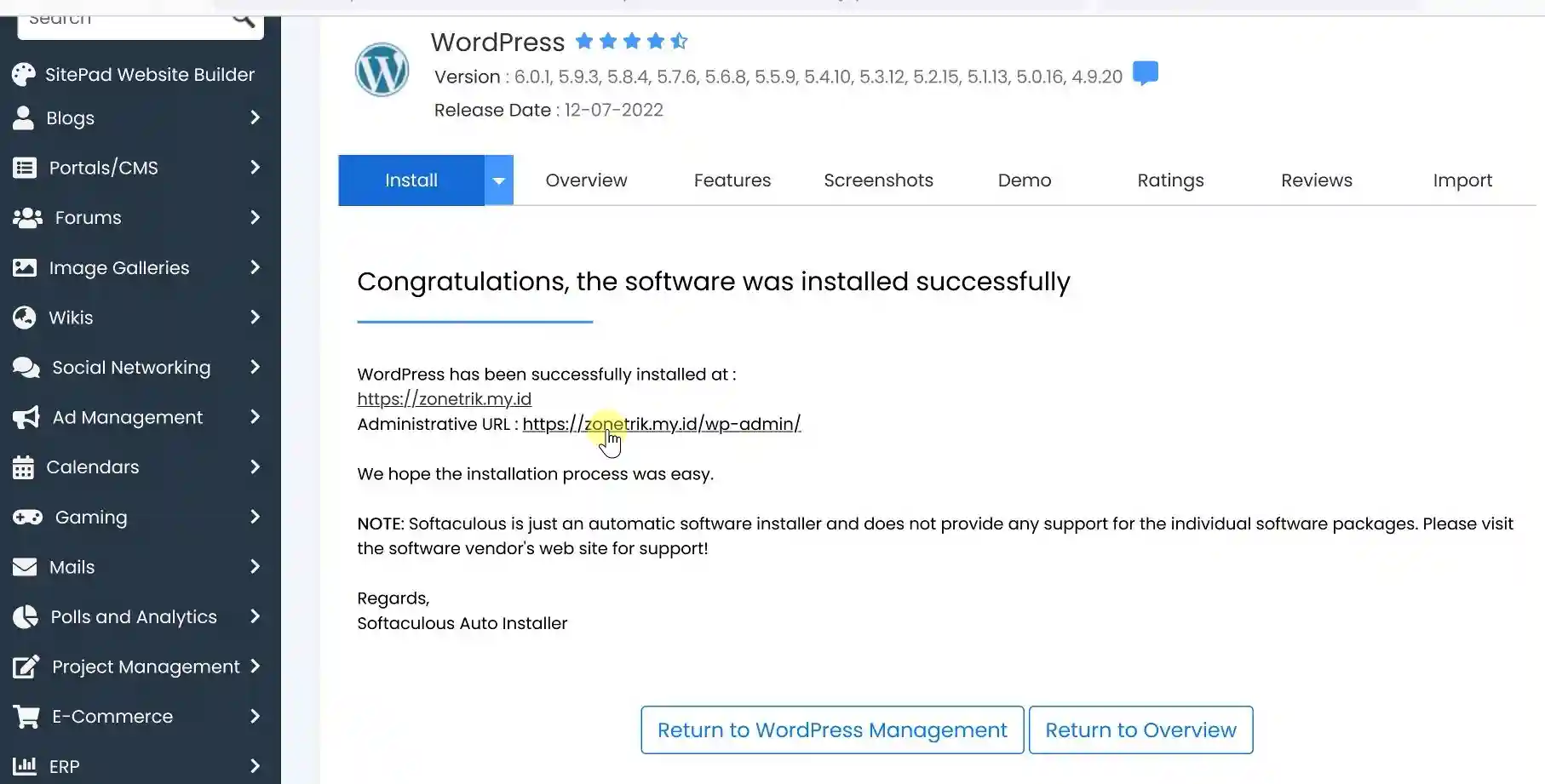This screenshot has width=1545, height=784.
Task: Expand the Wikis category chevron
Action: pyautogui.click(x=255, y=317)
